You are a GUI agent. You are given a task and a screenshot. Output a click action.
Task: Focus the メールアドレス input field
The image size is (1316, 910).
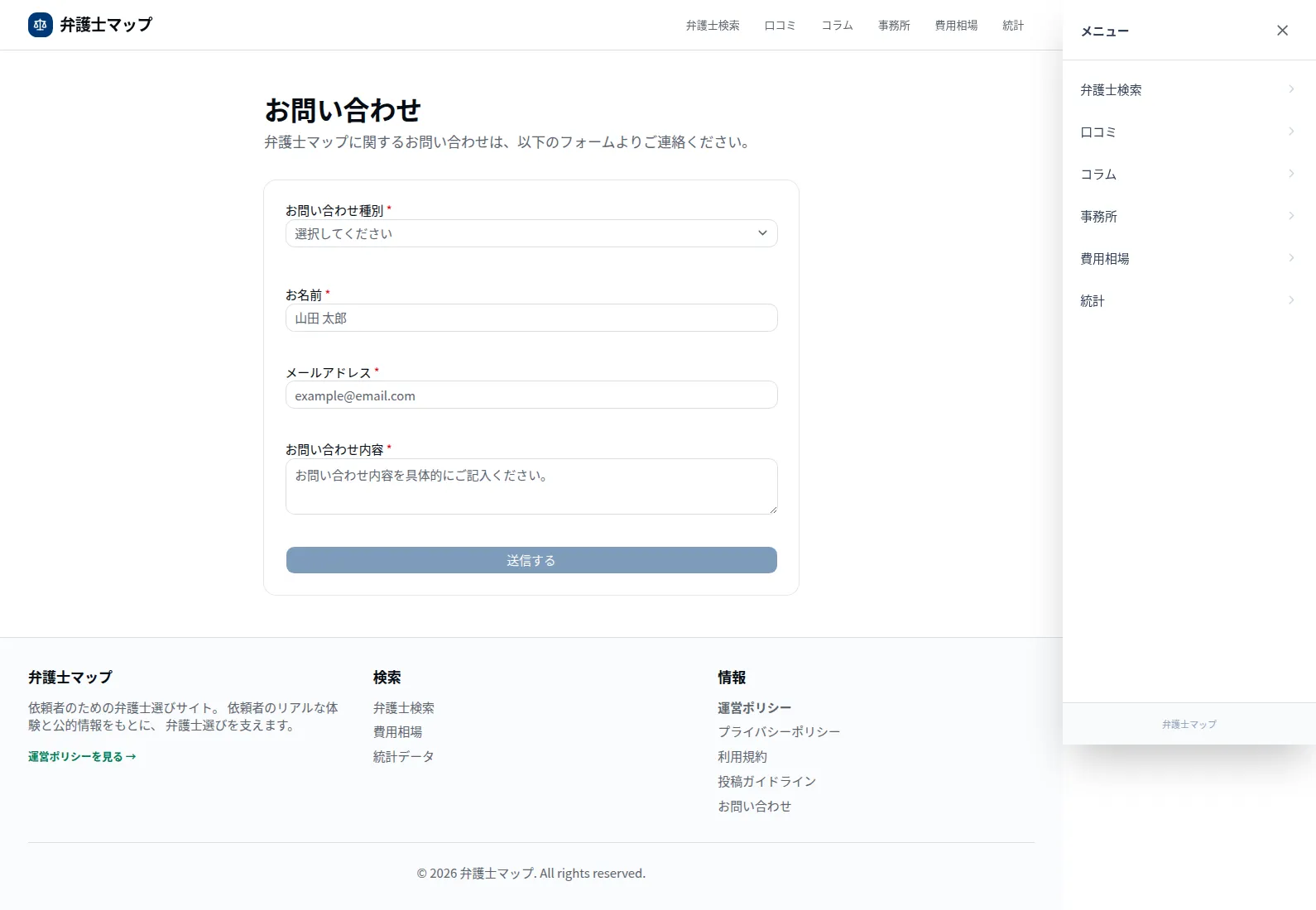(x=531, y=395)
